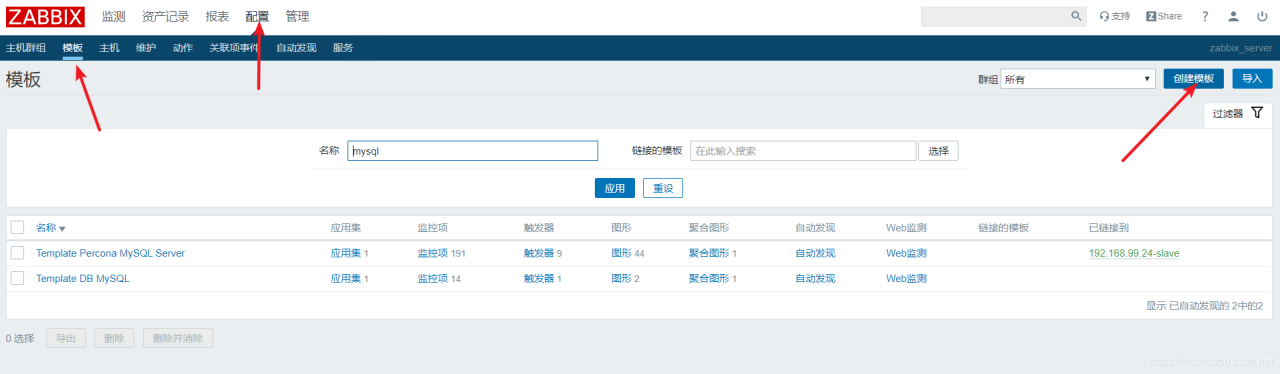
Task: Click the 名称 input containing mysql
Action: coord(473,151)
